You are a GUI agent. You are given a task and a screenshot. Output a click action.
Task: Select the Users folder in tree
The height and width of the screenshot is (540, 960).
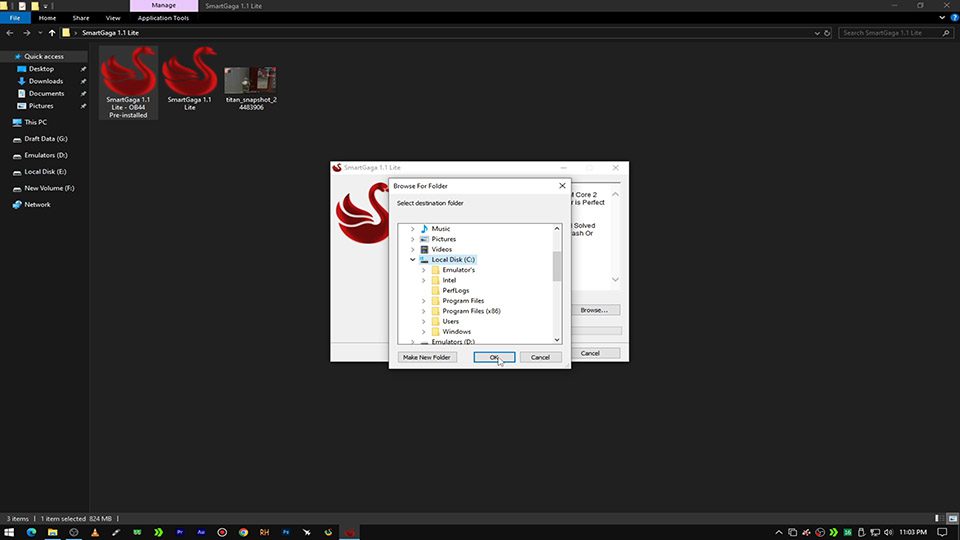[451, 321]
